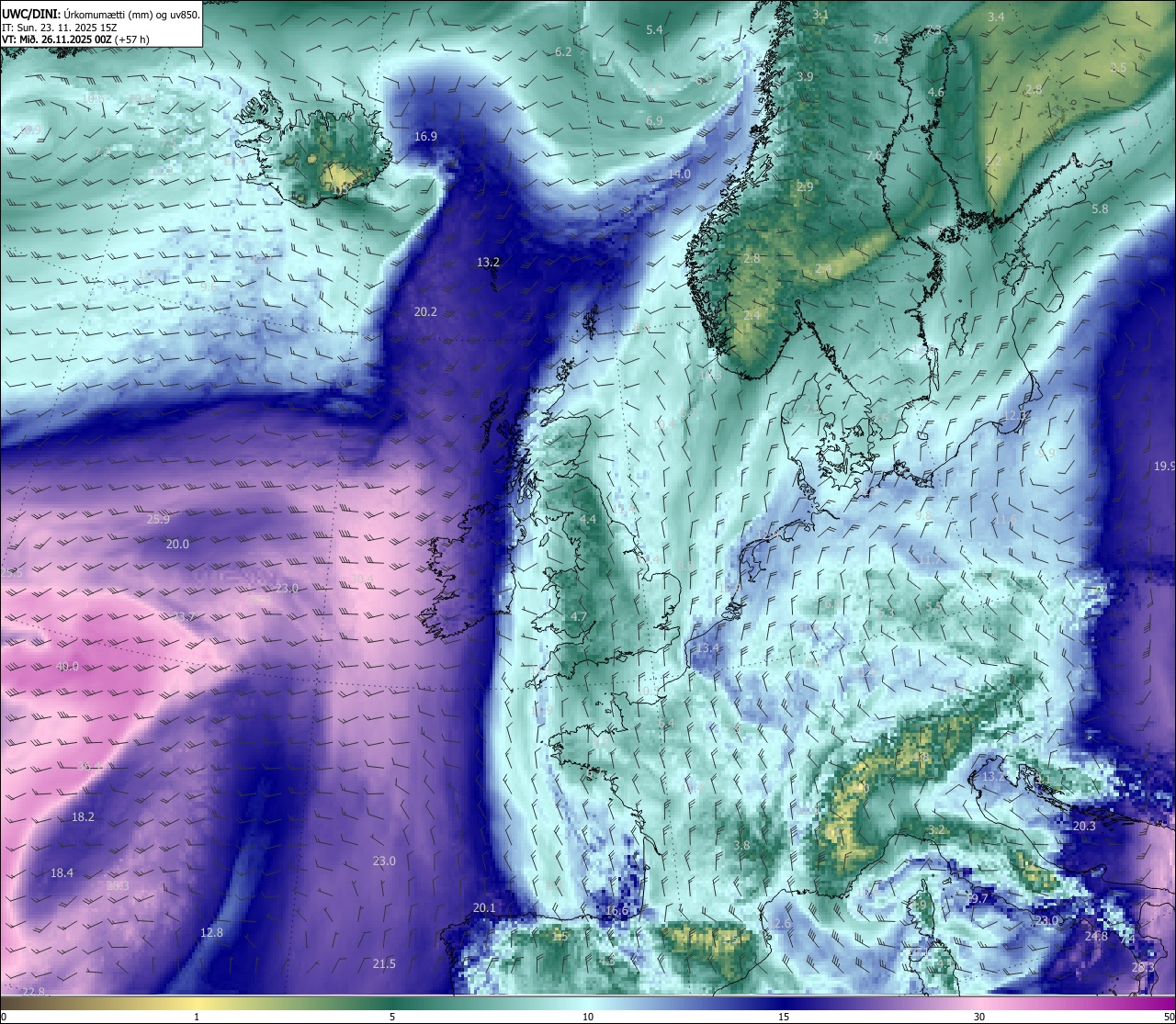Click the 24.8 value in the southeast corner
The width and height of the screenshot is (1176, 1024).
click(1096, 936)
